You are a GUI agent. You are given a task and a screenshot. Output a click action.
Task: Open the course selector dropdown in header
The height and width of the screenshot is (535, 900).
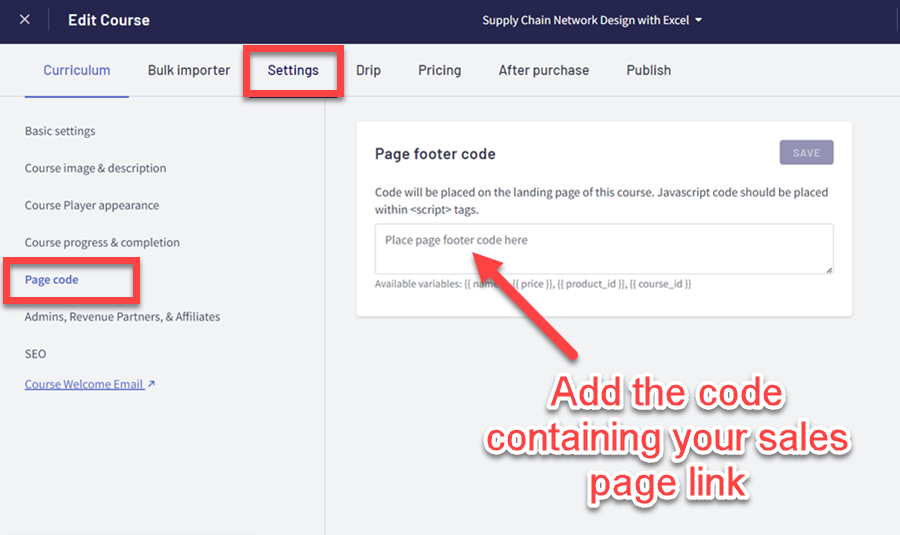pyautogui.click(x=592, y=20)
